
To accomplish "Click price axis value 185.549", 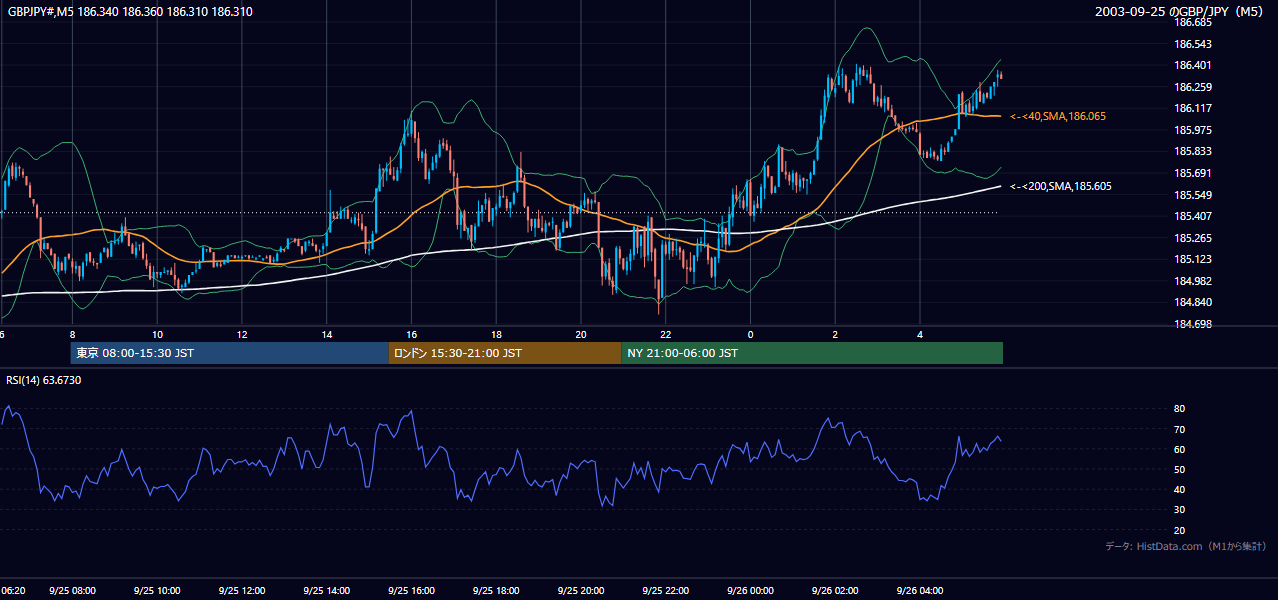I will click(x=1193, y=195).
